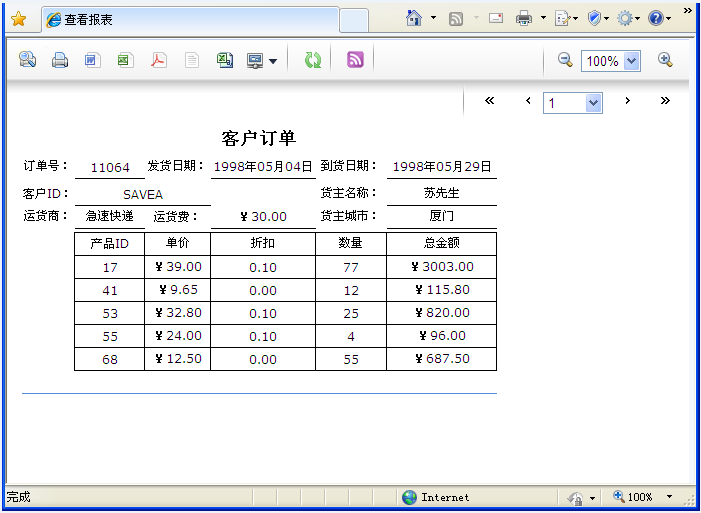This screenshot has width=701, height=513.
Task: Go to the previous report page
Action: (528, 101)
